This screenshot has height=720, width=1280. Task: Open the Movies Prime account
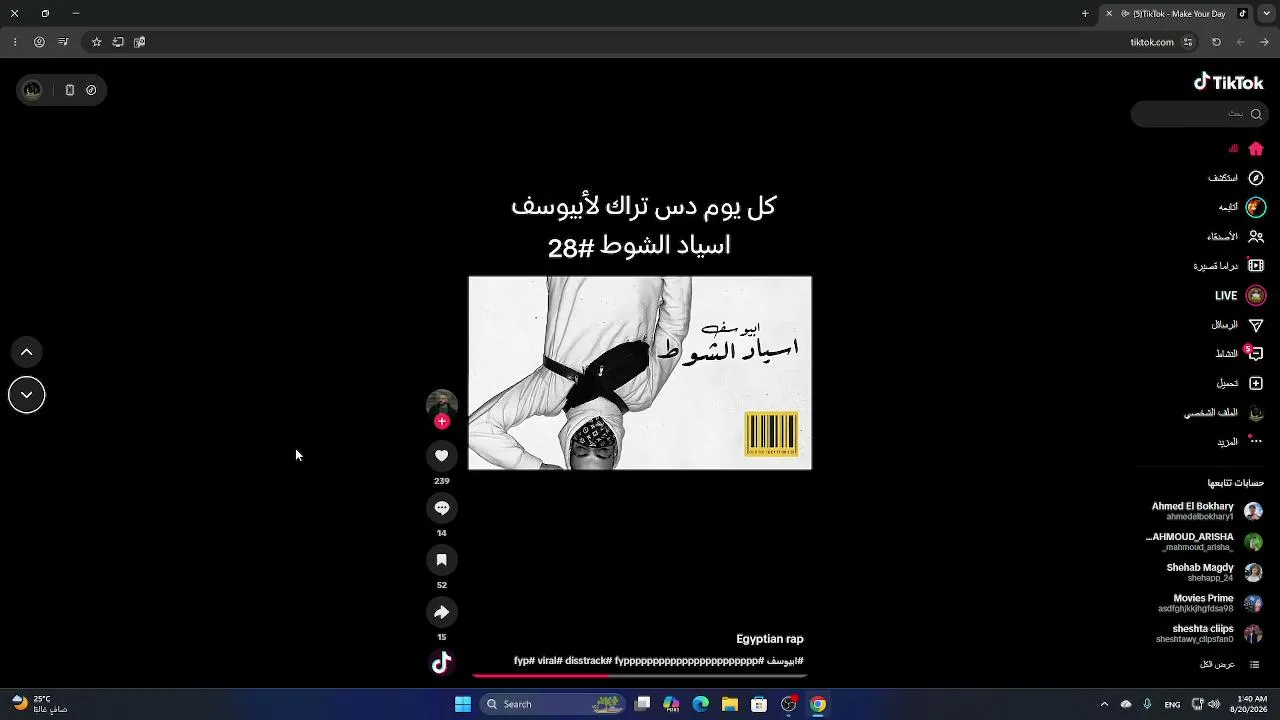click(1211, 603)
